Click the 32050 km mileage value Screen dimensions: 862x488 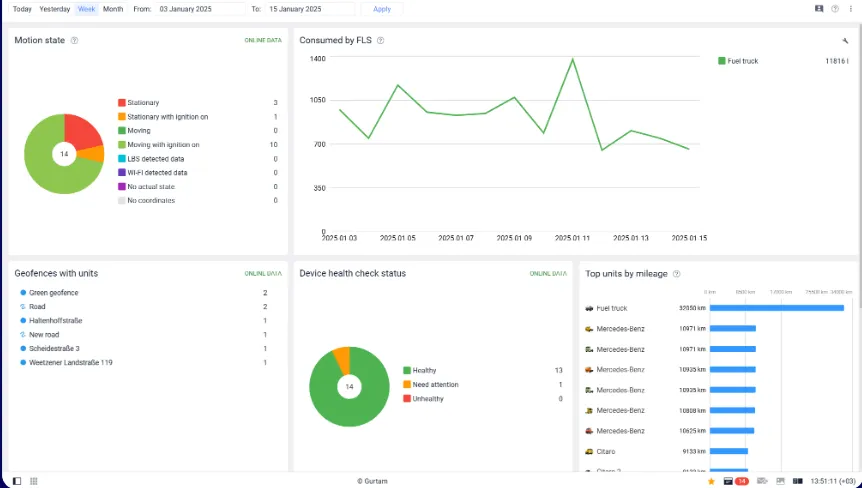click(692, 309)
